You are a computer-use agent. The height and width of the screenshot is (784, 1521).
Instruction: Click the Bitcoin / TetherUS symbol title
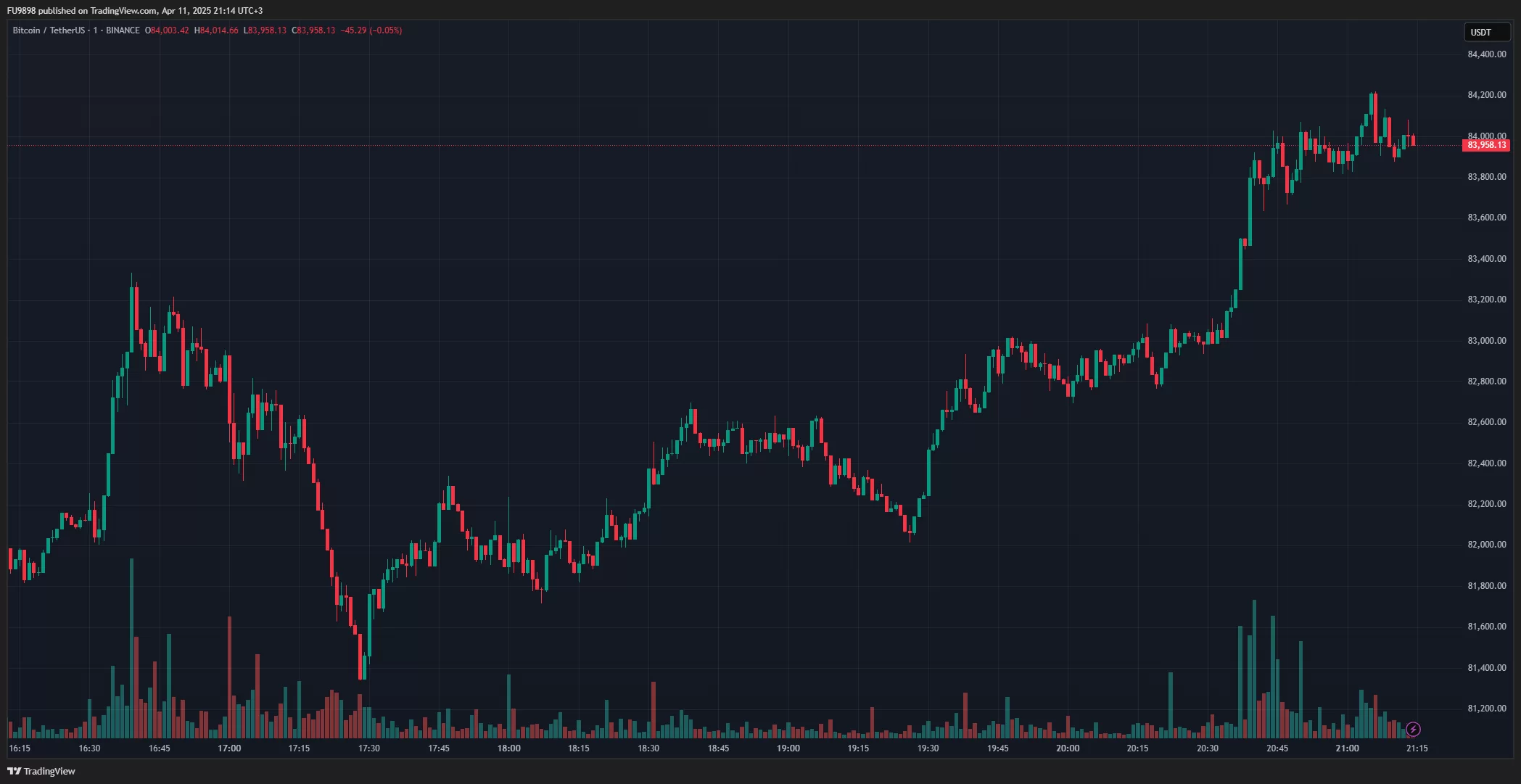point(48,30)
